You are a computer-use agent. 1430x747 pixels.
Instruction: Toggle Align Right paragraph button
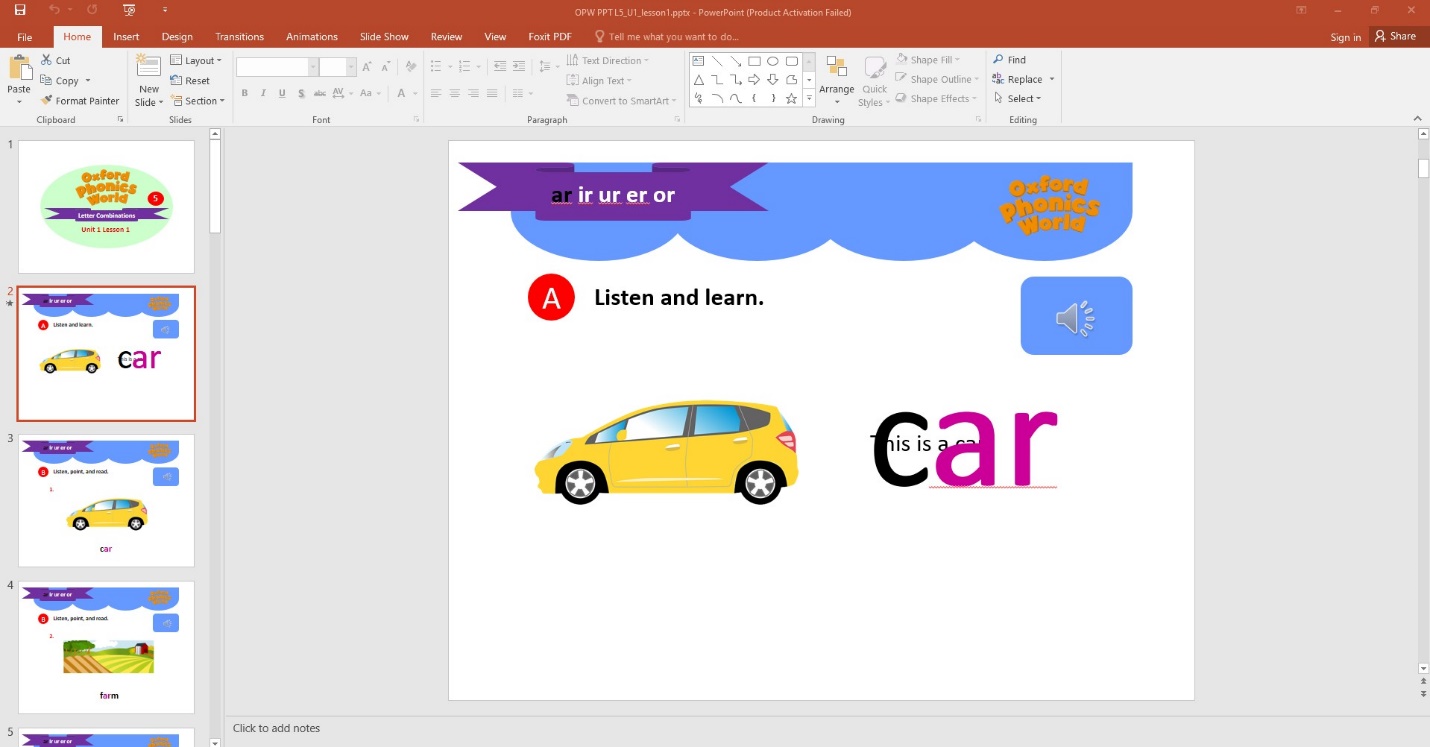pos(473,93)
